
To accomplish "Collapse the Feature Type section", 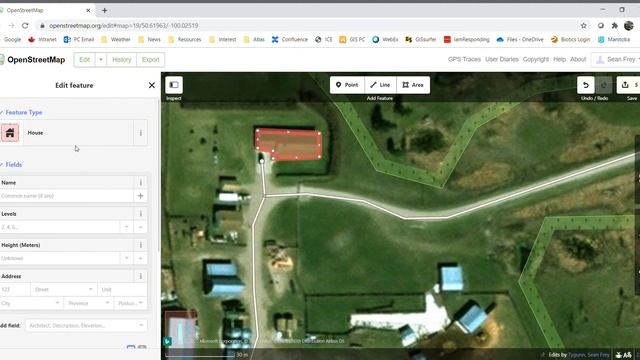I will [x=21, y=112].
